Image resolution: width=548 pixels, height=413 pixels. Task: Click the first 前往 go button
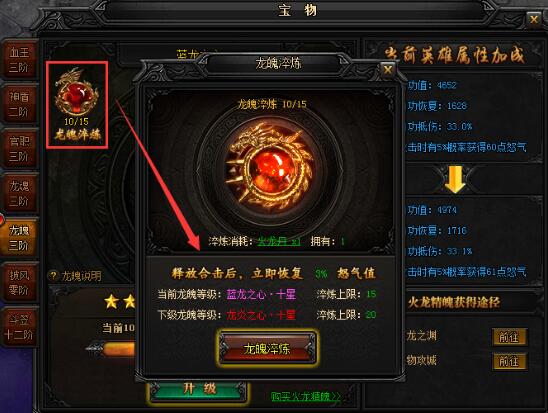tap(509, 337)
